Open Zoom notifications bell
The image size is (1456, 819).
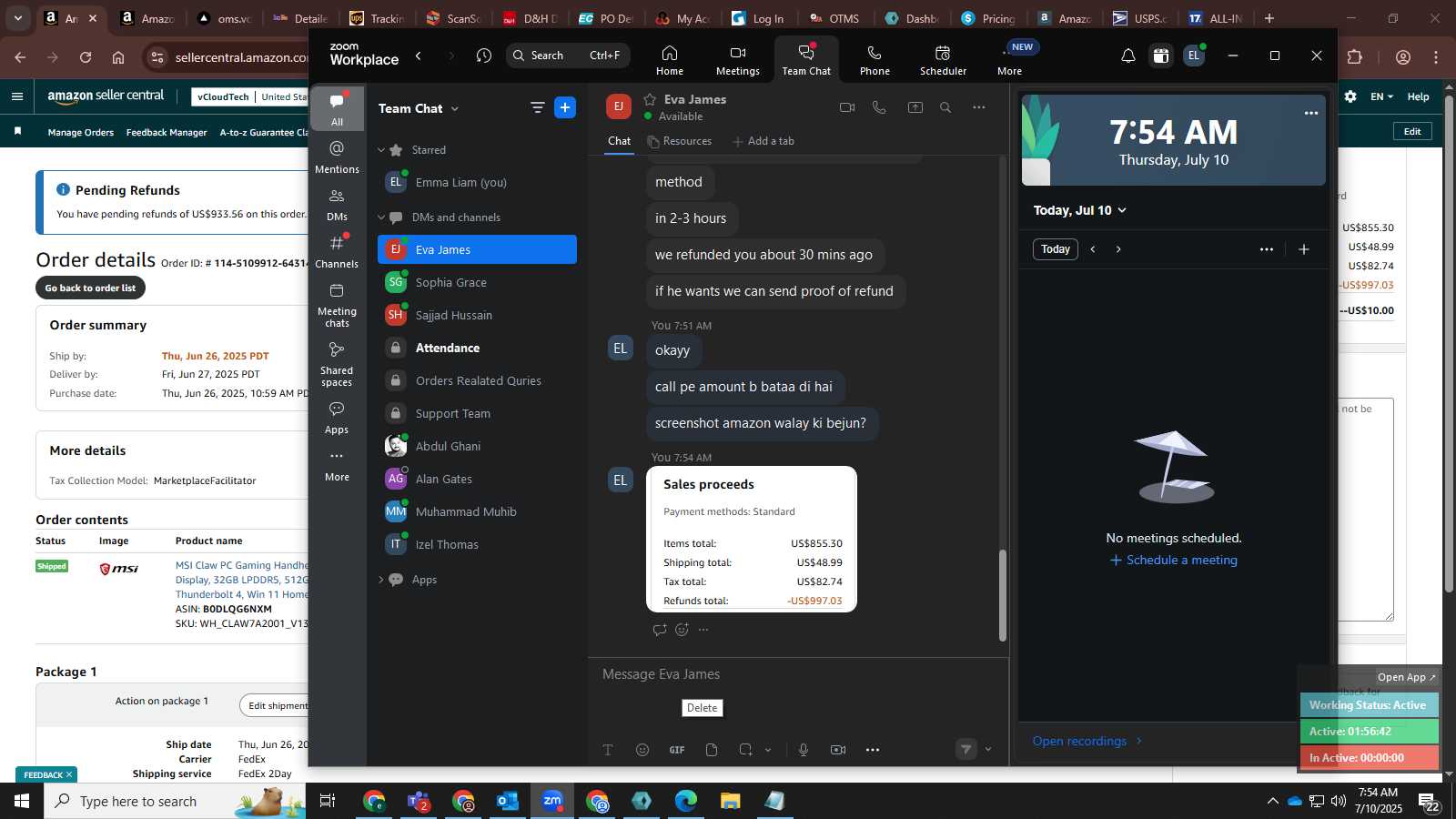click(1127, 56)
